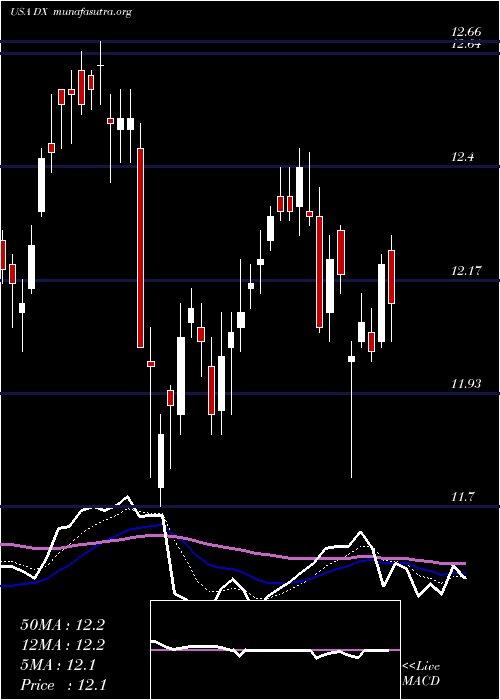Click the 12.17 price level label
The image size is (500, 700).
coord(466,271)
